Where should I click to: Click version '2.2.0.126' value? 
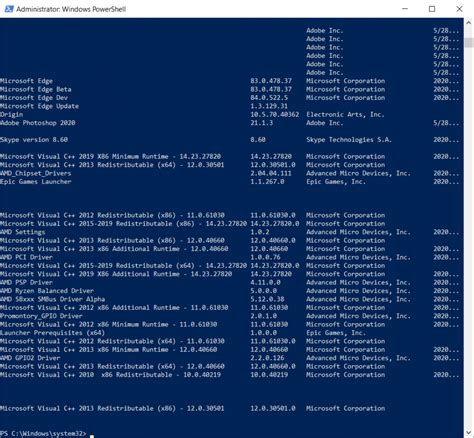(267, 358)
